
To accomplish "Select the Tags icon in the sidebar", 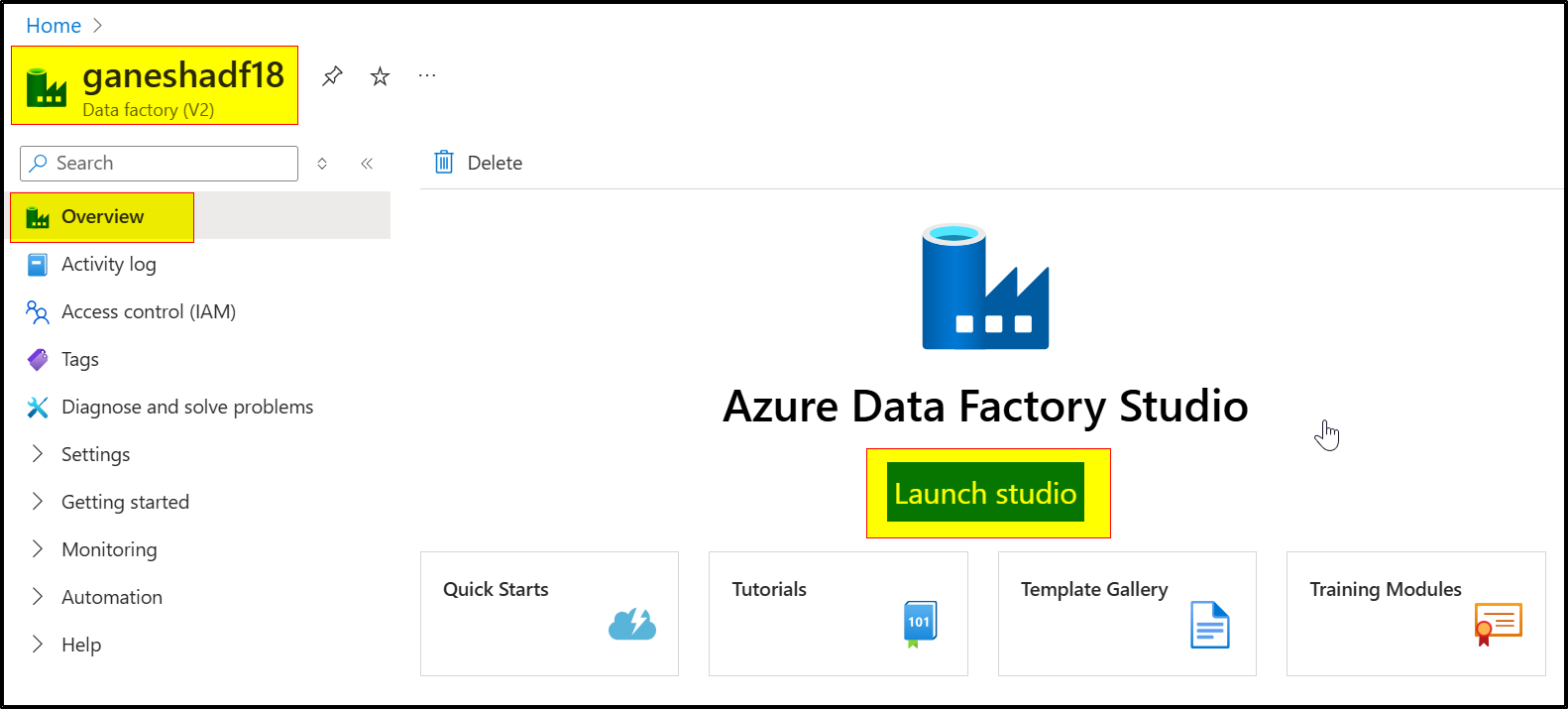I will tap(37, 359).
